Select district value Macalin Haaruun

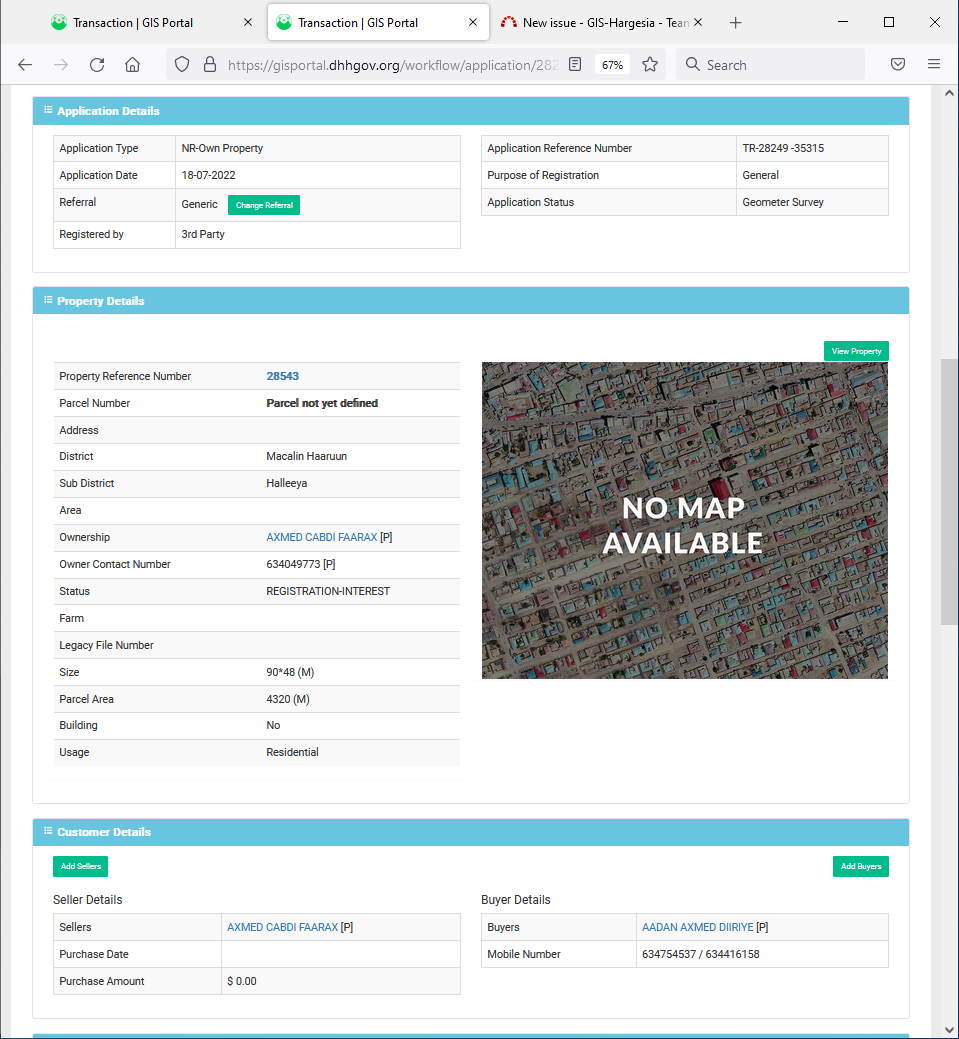pos(306,456)
